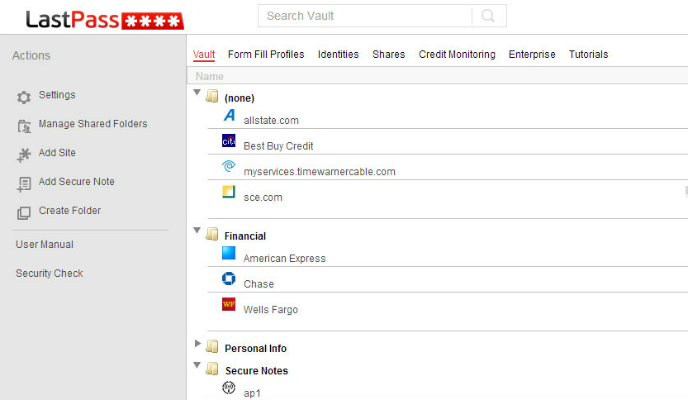Collapse the (none) folder triangle
The width and height of the screenshot is (688, 400).
tap(197, 92)
